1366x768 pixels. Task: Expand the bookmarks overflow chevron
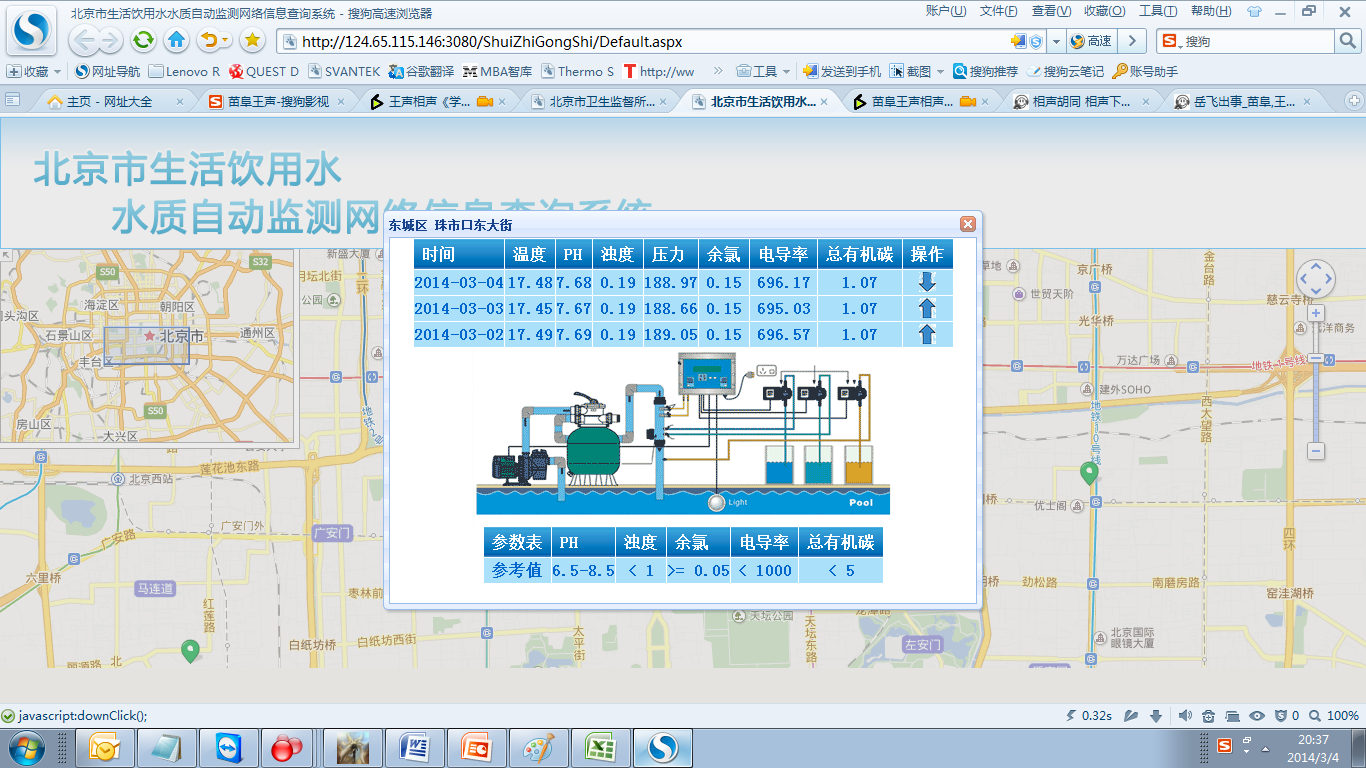717,72
